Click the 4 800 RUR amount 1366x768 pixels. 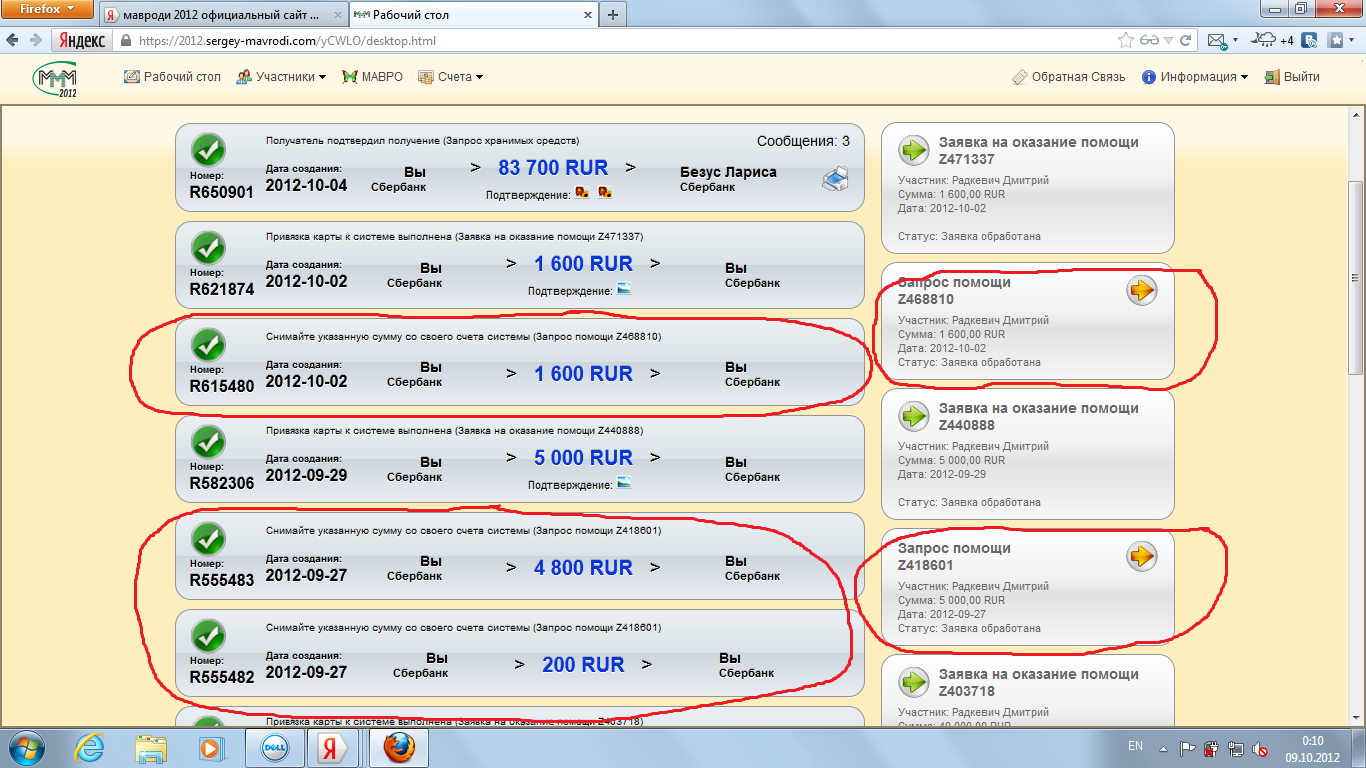coord(583,567)
